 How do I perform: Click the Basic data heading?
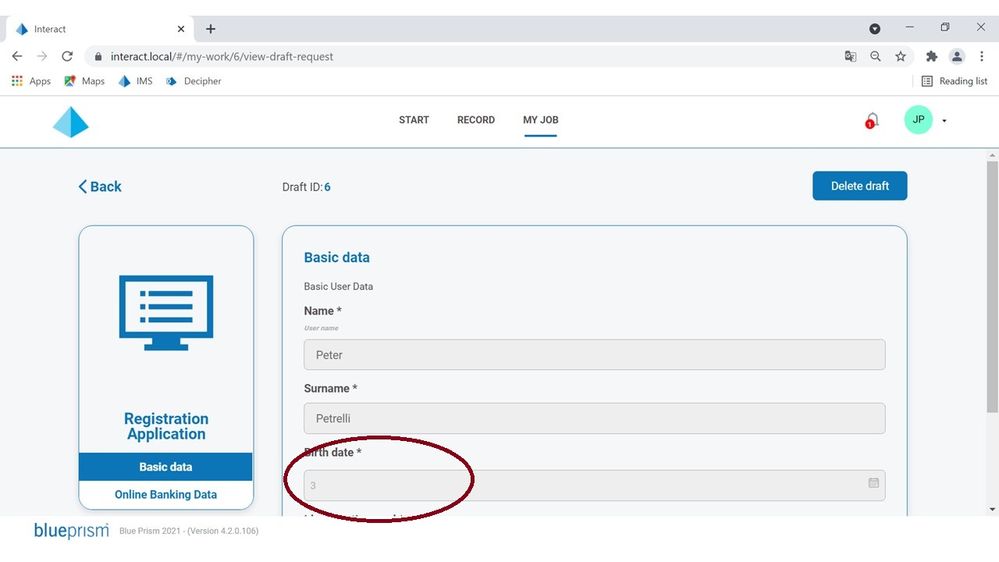[x=336, y=257]
